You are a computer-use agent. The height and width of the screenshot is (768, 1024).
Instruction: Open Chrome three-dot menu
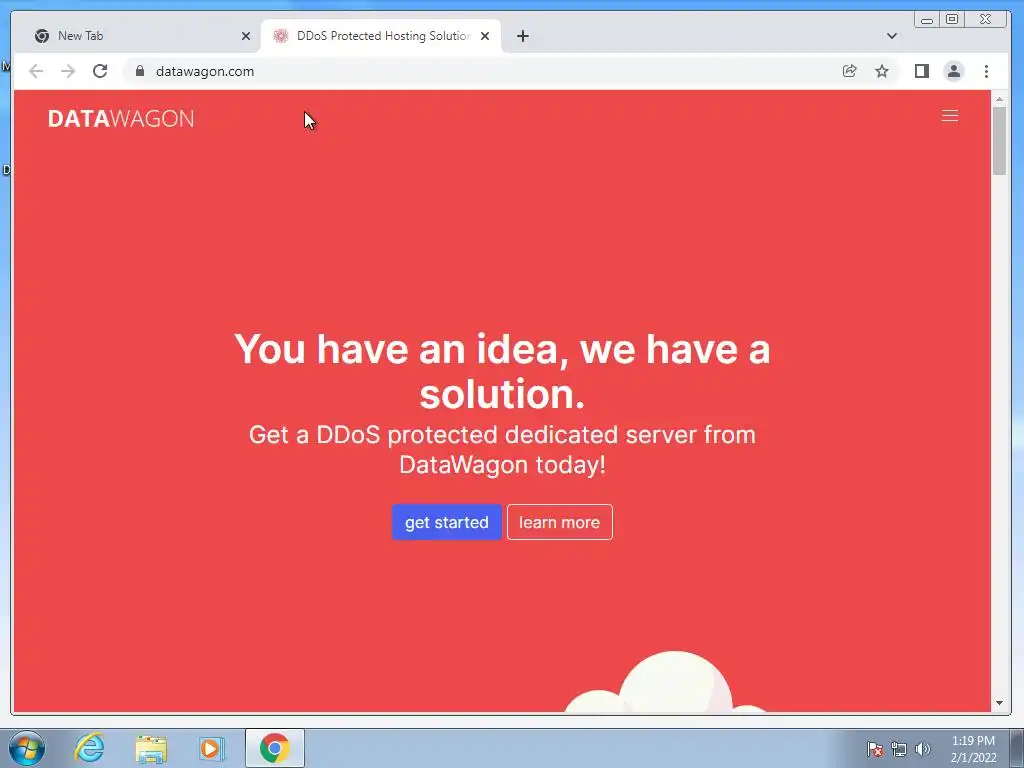pyautogui.click(x=986, y=71)
